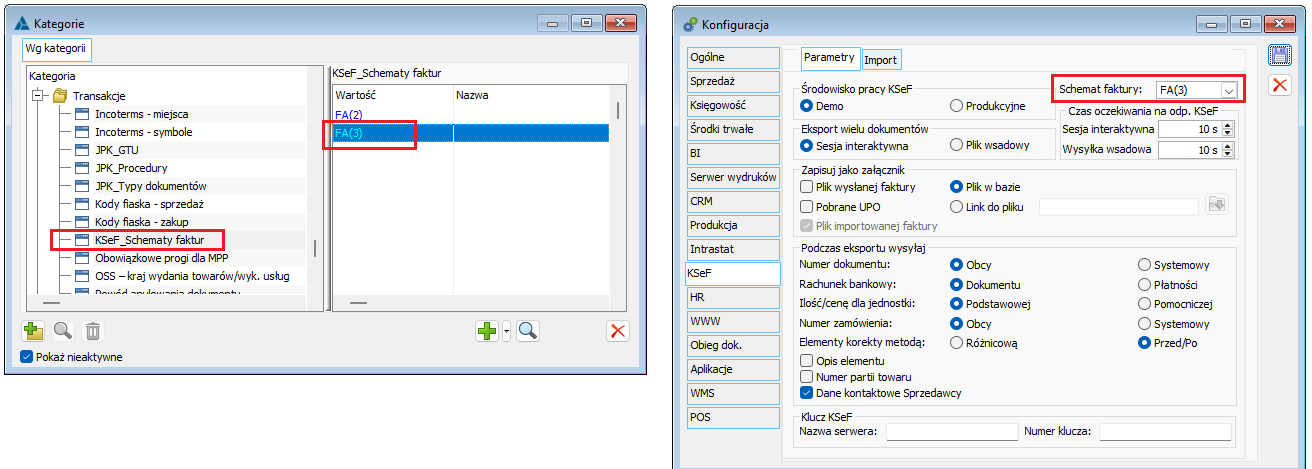Select FA(2) value row
Image resolution: width=1312 pixels, height=469 pixels.
click(470, 115)
